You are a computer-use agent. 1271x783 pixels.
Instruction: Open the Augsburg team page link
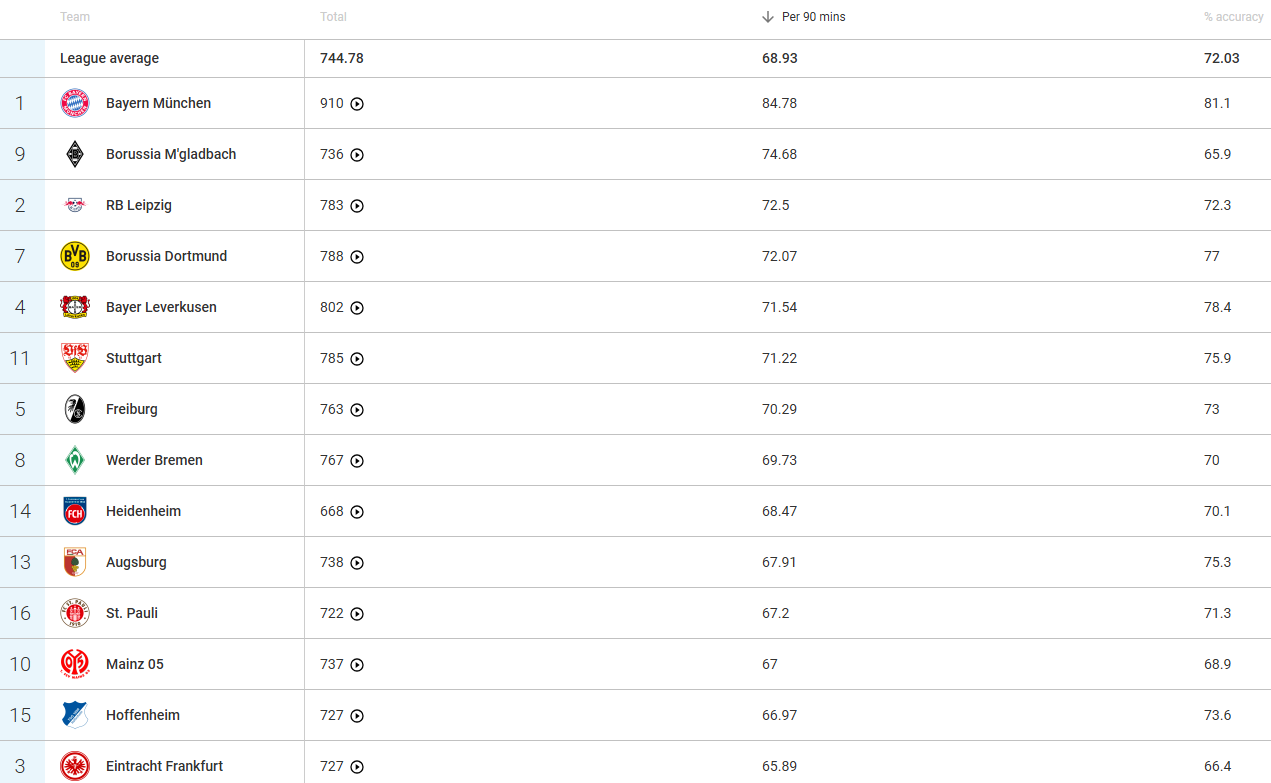tap(136, 562)
